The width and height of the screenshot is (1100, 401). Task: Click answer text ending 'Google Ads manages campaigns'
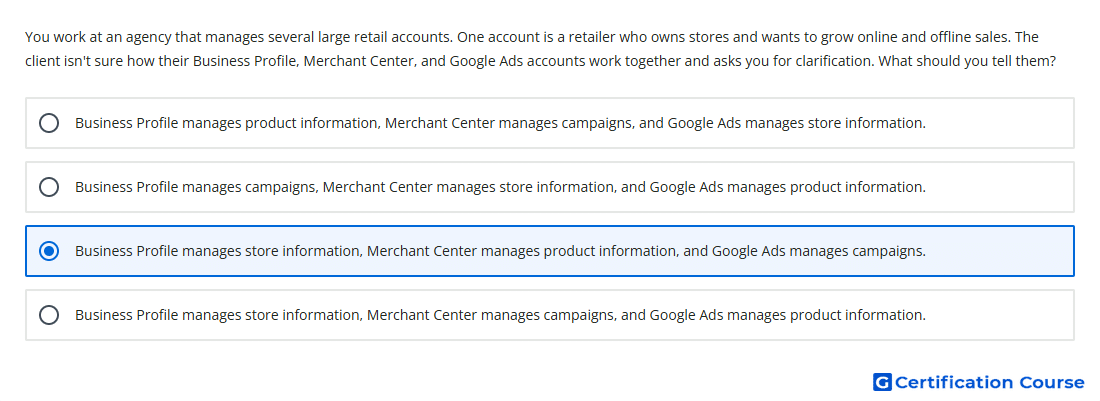[500, 251]
